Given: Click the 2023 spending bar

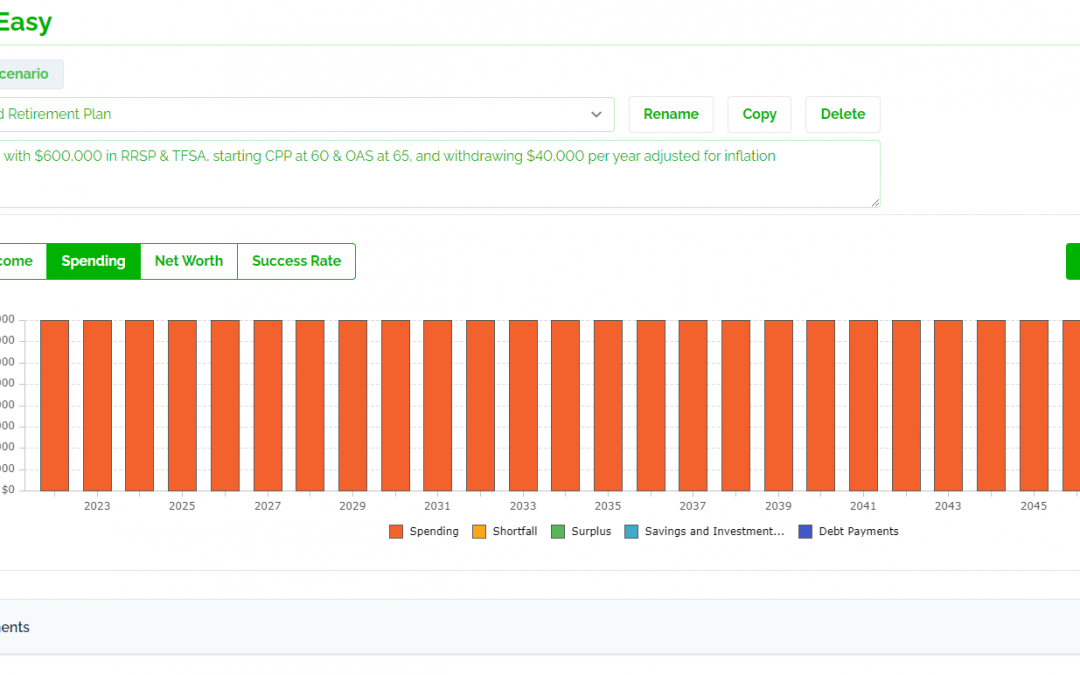Looking at the screenshot, I should [x=97, y=405].
